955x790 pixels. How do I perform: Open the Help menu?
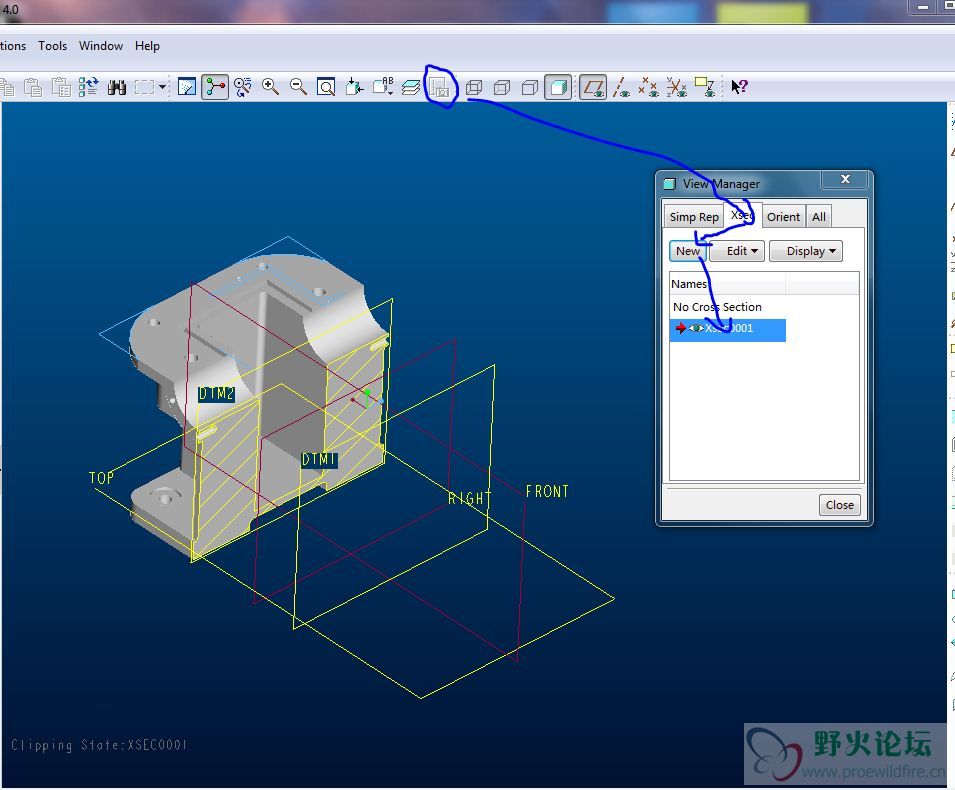pyautogui.click(x=147, y=46)
